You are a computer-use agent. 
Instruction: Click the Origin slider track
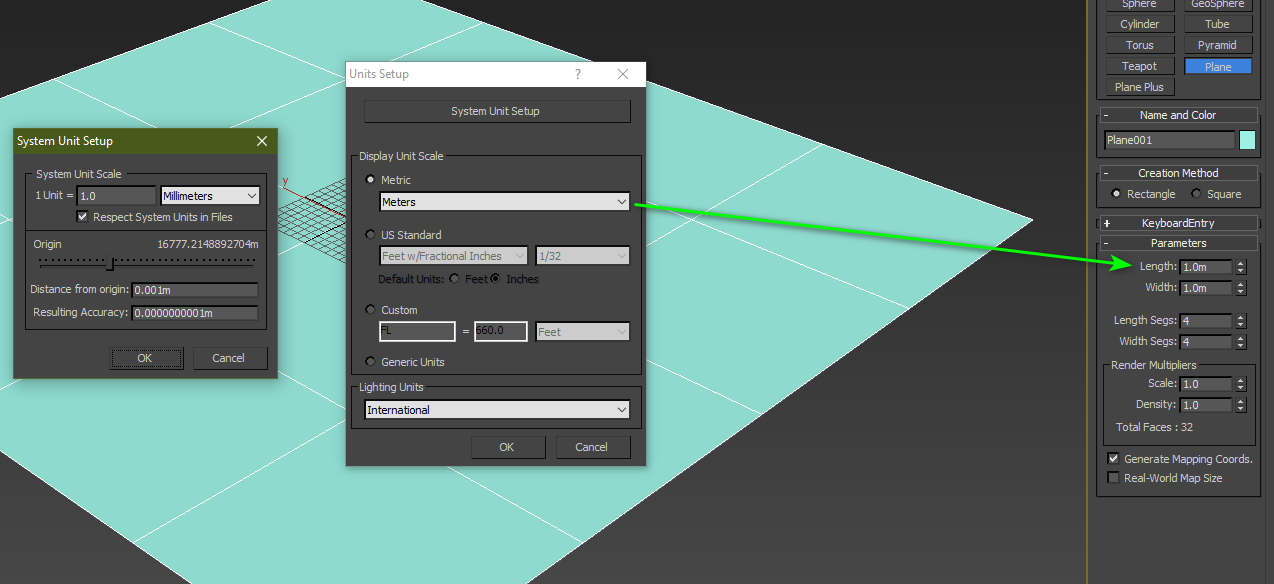[x=146, y=264]
